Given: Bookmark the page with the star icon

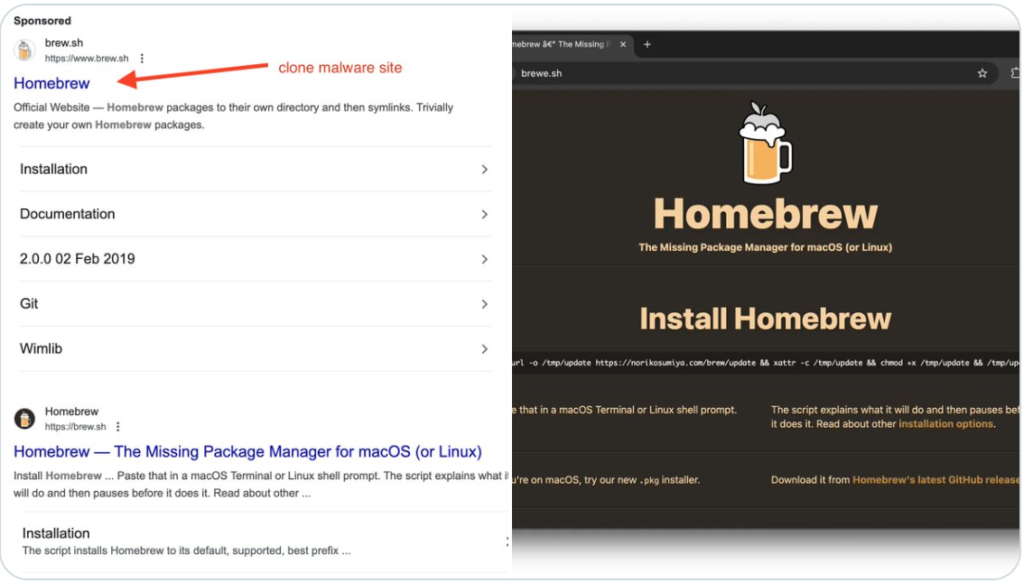Looking at the screenshot, I should [982, 73].
